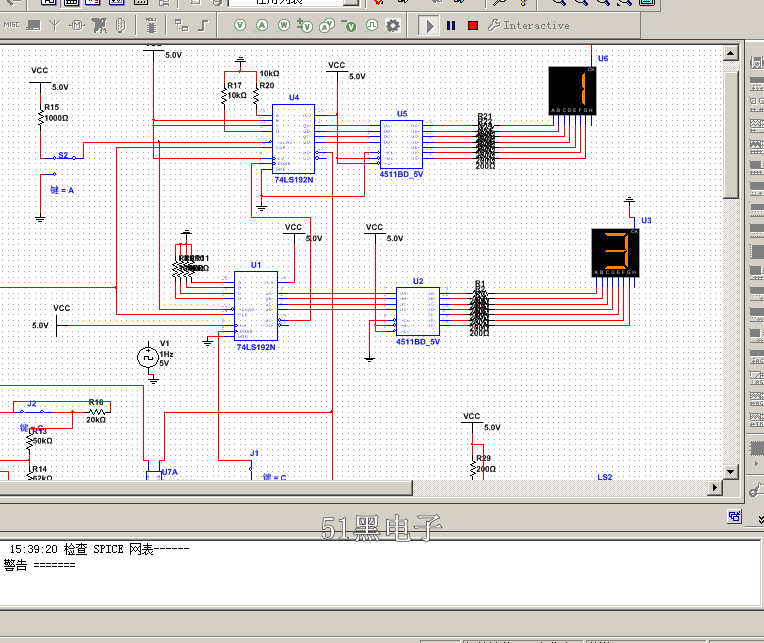Select resistor R16 20kΩ
Image resolution: width=764 pixels, height=643 pixels.
[x=96, y=412]
